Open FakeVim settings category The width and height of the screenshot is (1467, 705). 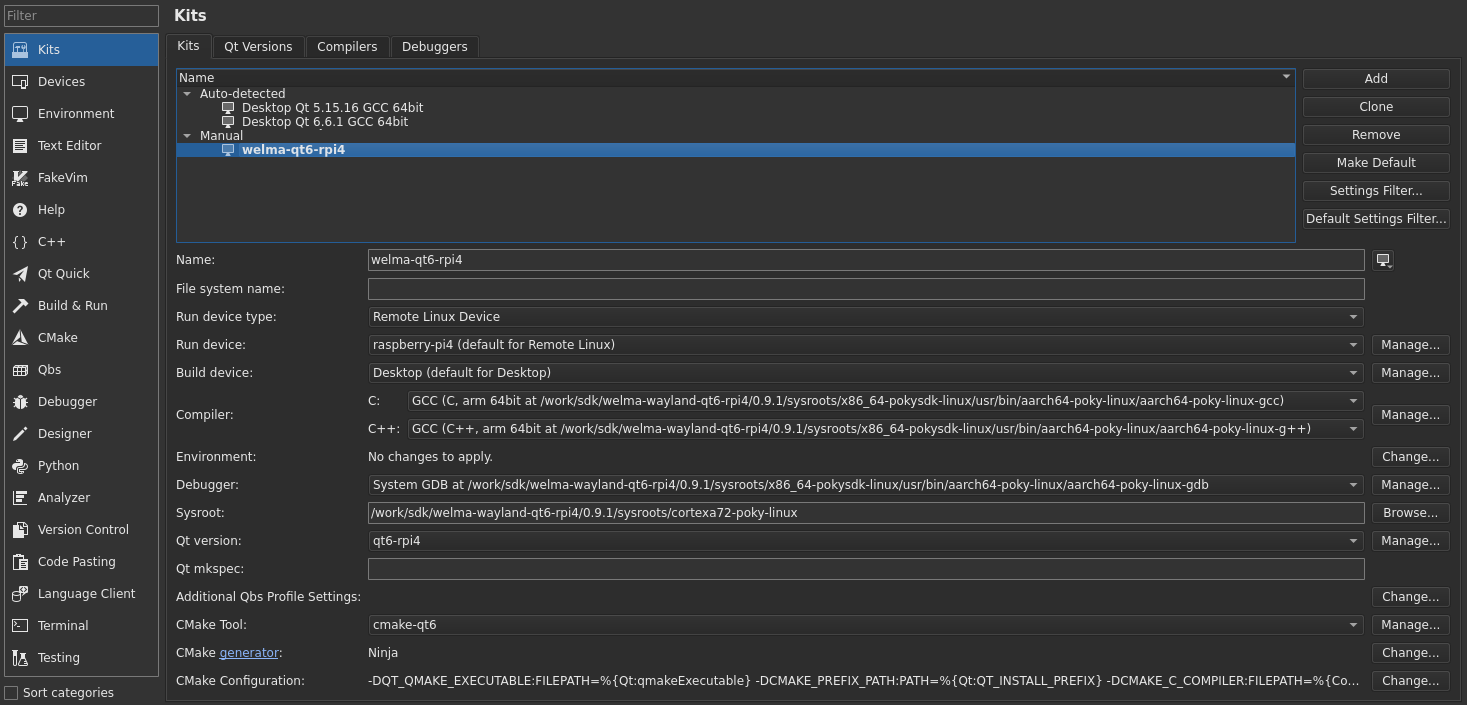62,178
